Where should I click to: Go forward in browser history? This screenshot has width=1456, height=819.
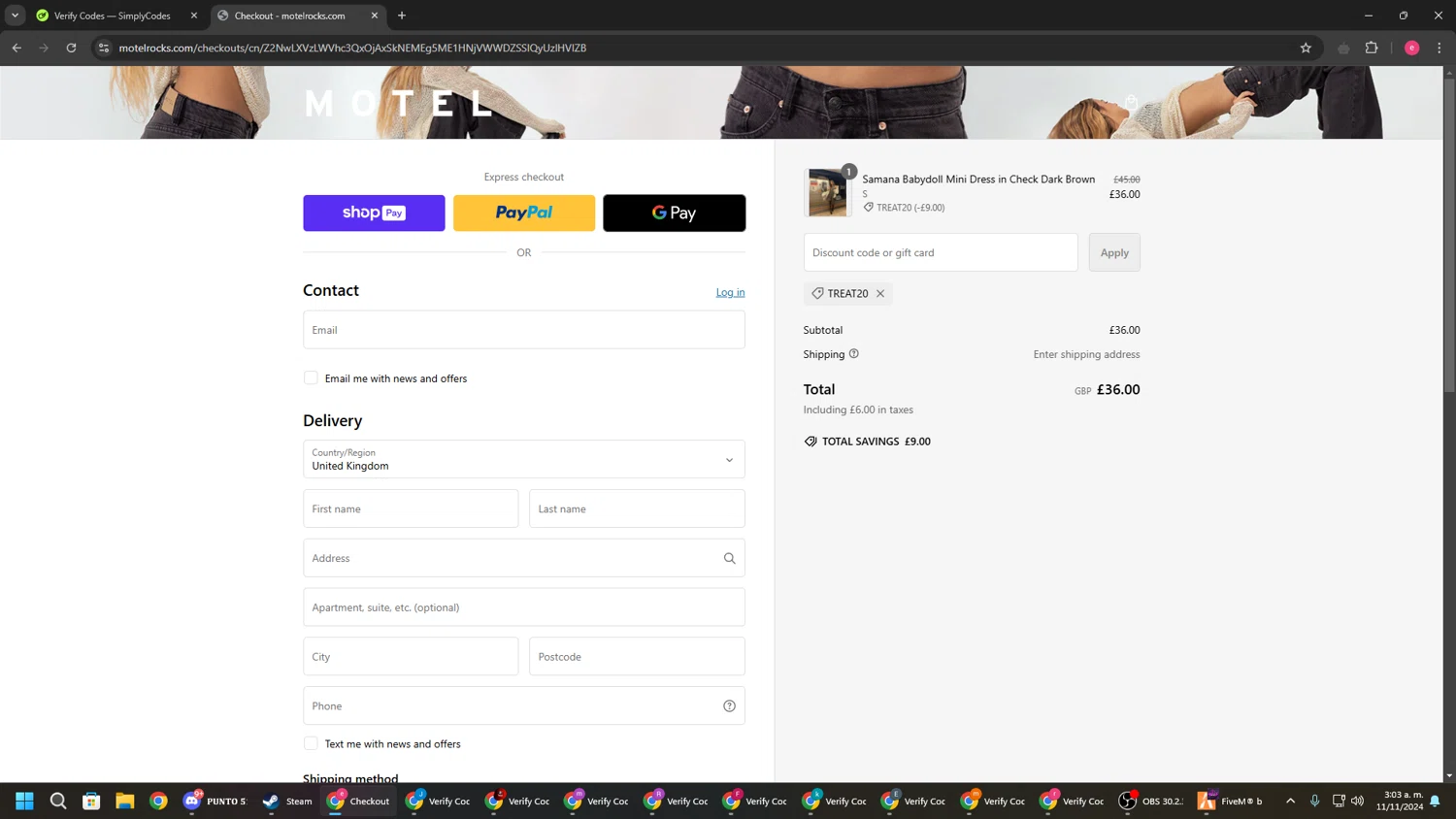coord(44,48)
